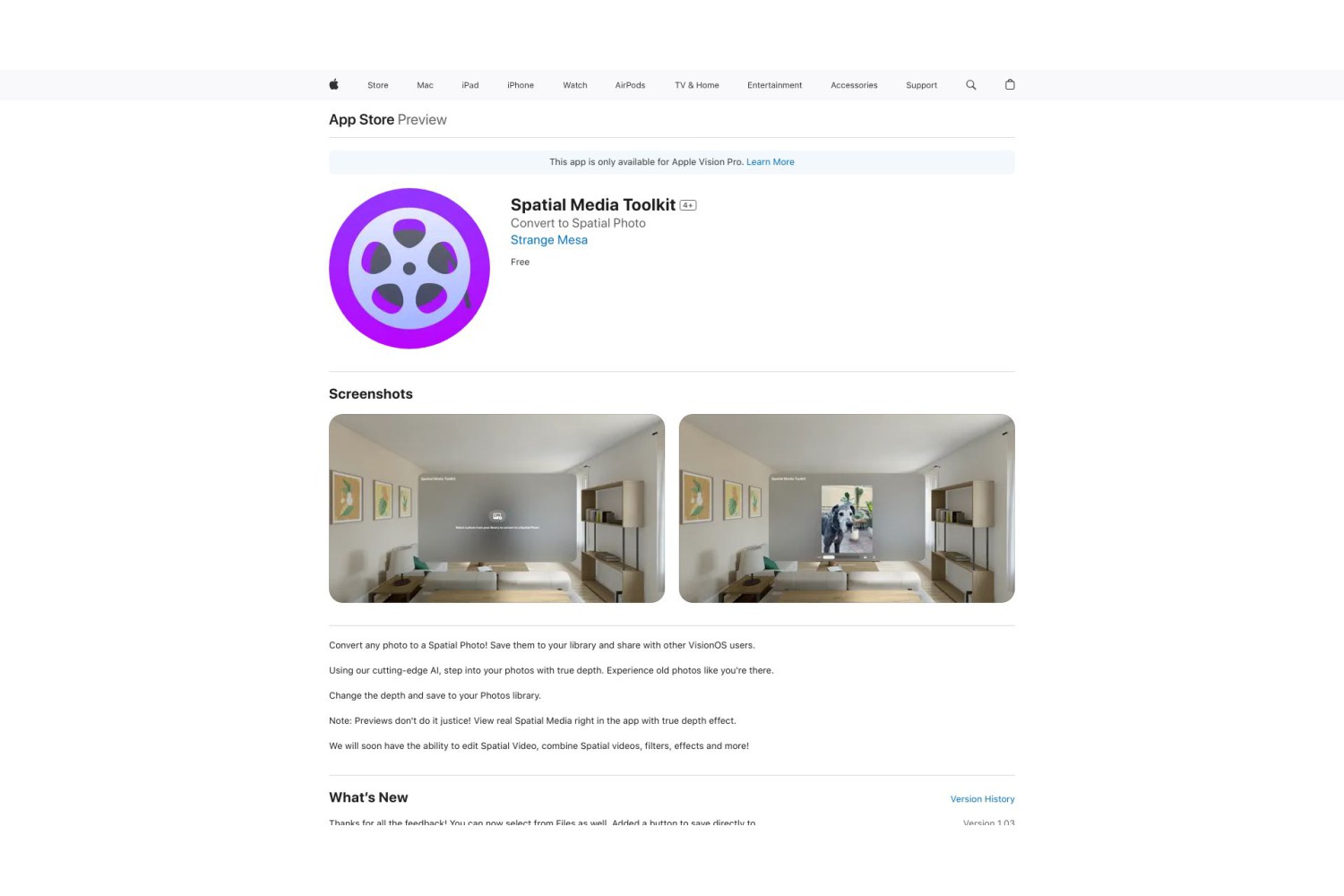Viewport: 1344px width, 896px height.
Task: Open the Strange Mesa developer link
Action: coord(549,240)
